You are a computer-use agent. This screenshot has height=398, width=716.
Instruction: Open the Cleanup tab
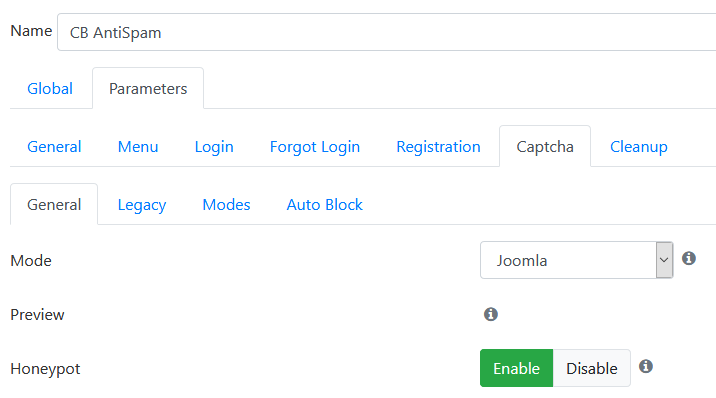pyautogui.click(x=638, y=147)
